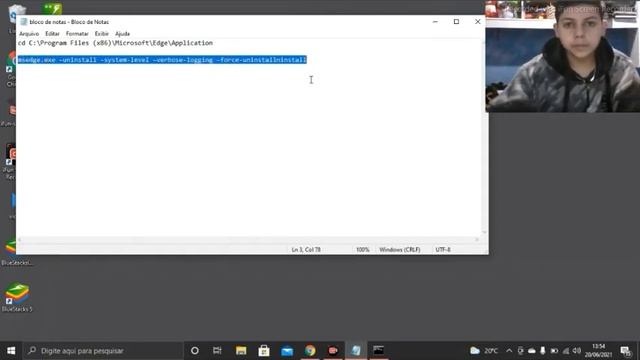Select the BlueStacks multi-instance desktop icon
Image resolution: width=640 pixels, height=360 pixels.
click(11, 252)
